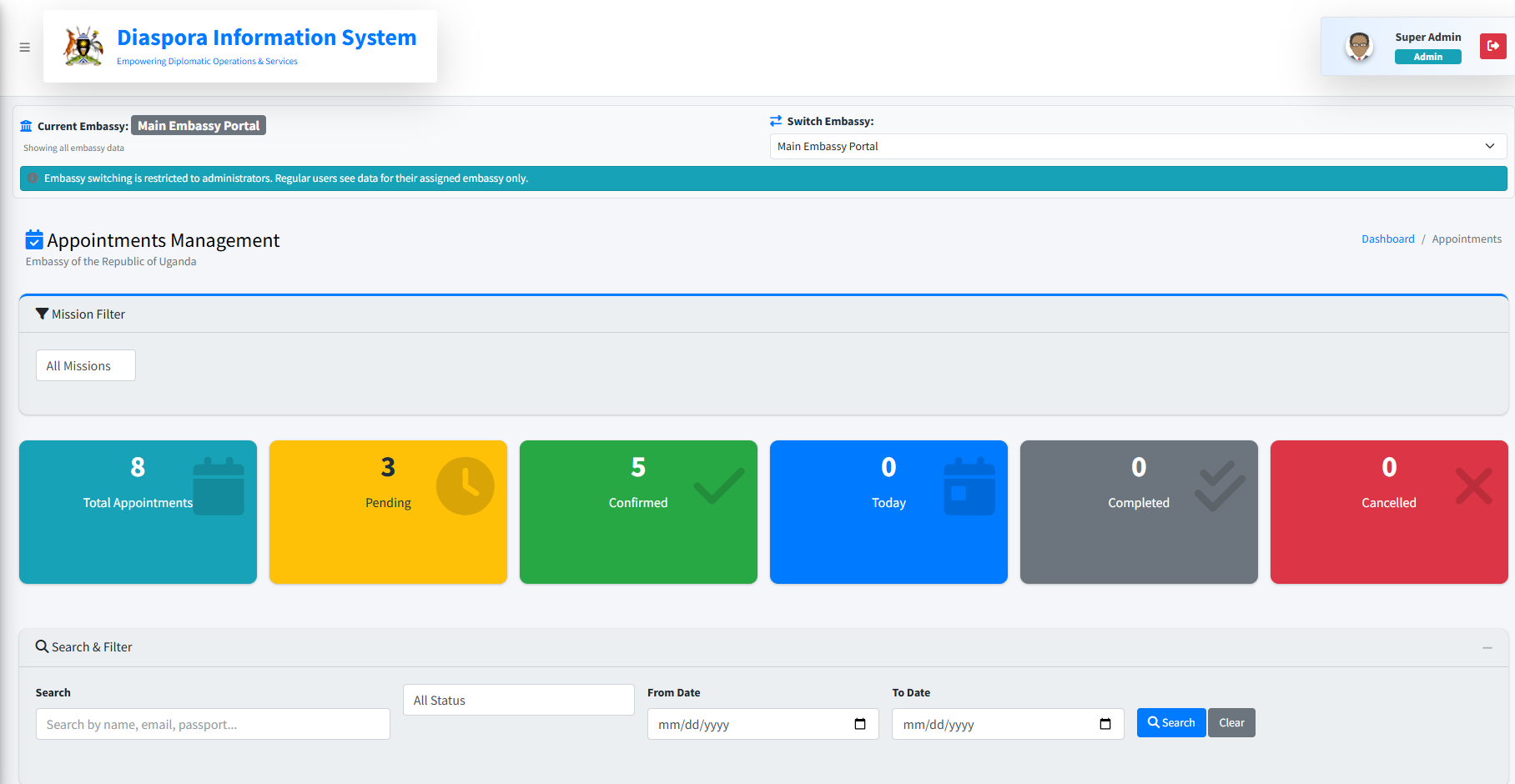
Task: Click the Embassy of the Republic of Uganda subtitle
Action: 111,261
